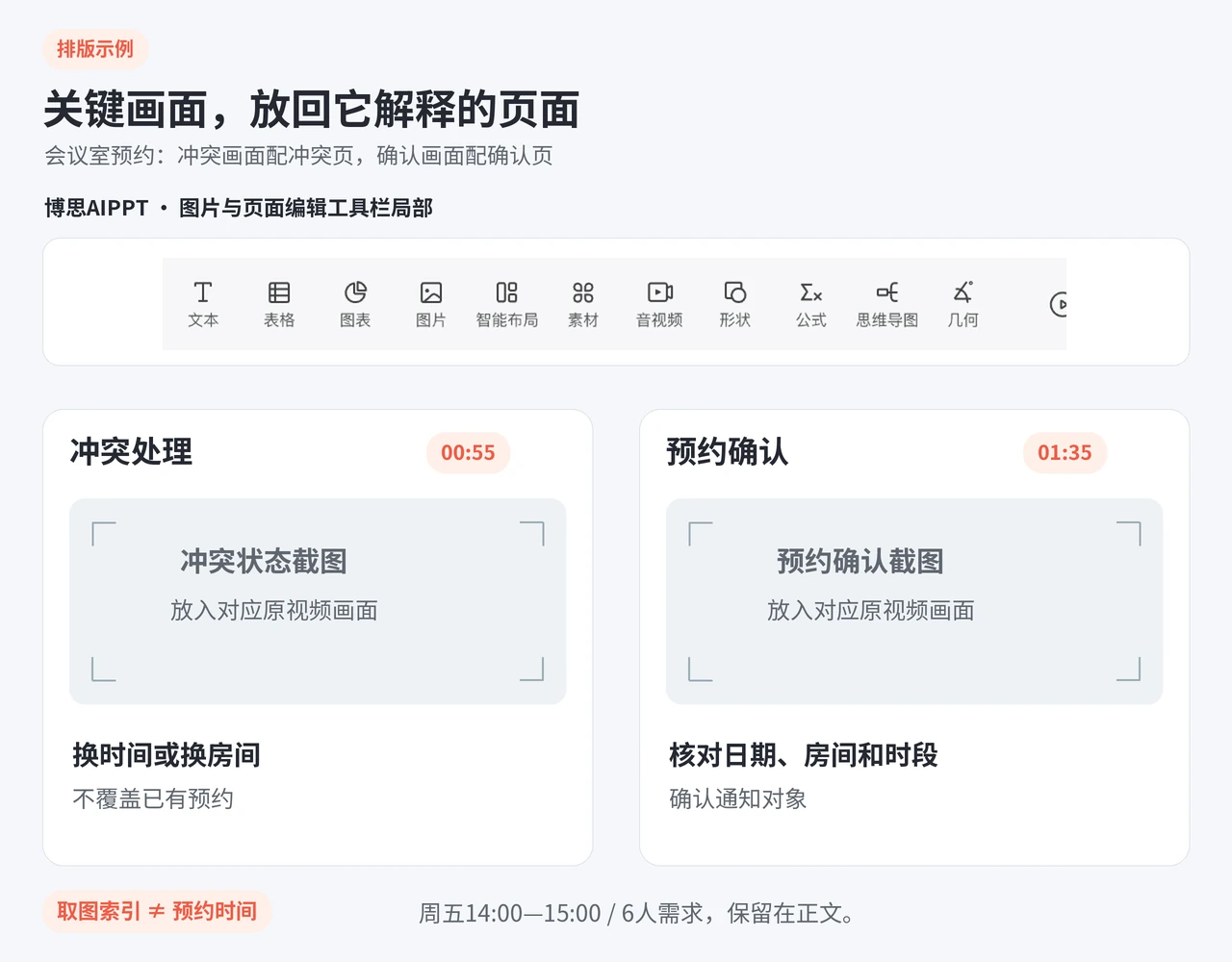Click the 预约确认 card title
1232x962 pixels.
pos(728,452)
